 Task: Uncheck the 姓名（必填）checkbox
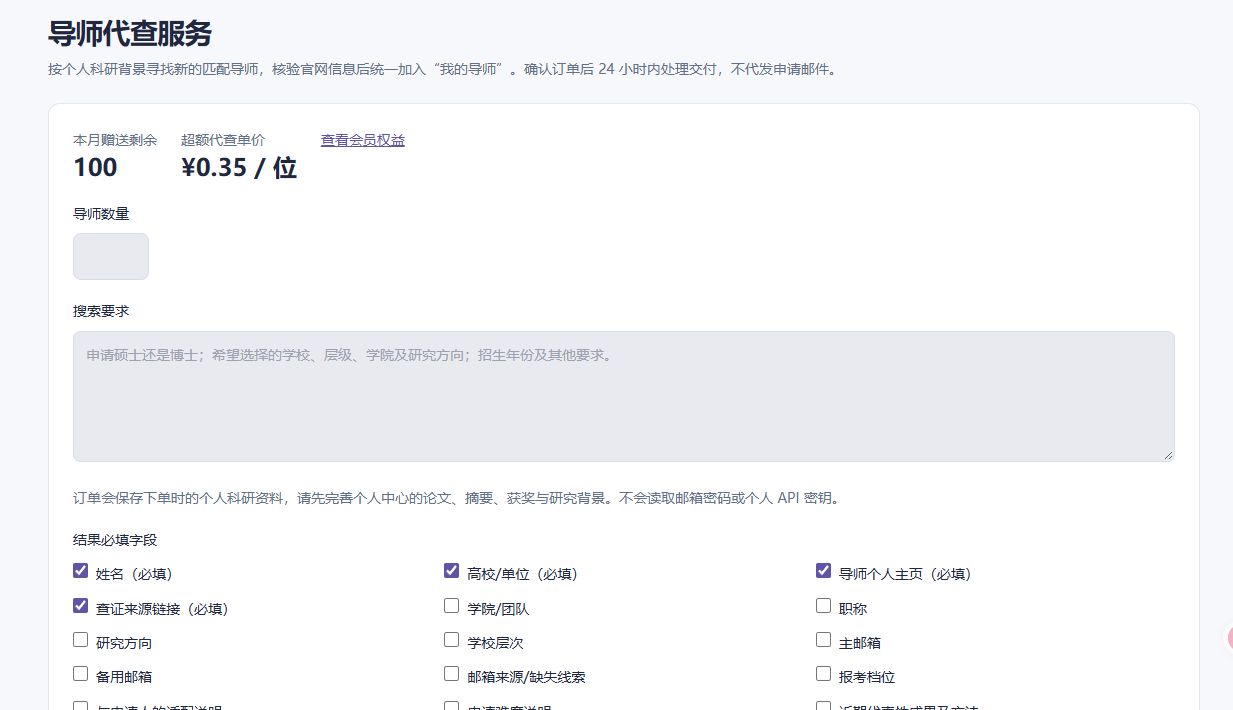pos(81,571)
